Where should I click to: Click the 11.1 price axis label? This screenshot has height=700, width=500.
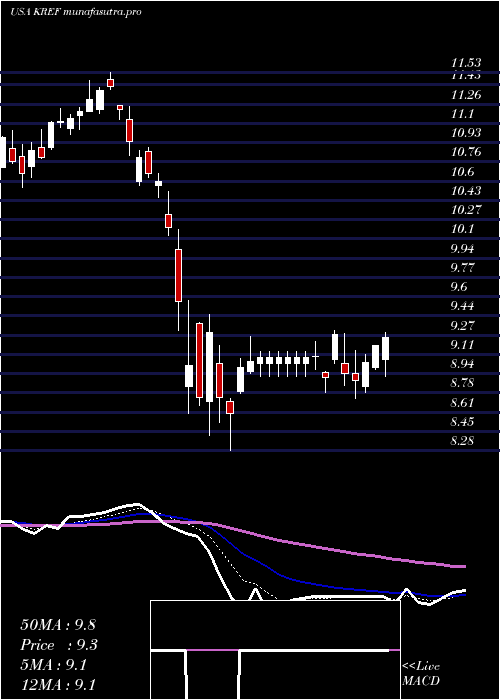462,114
